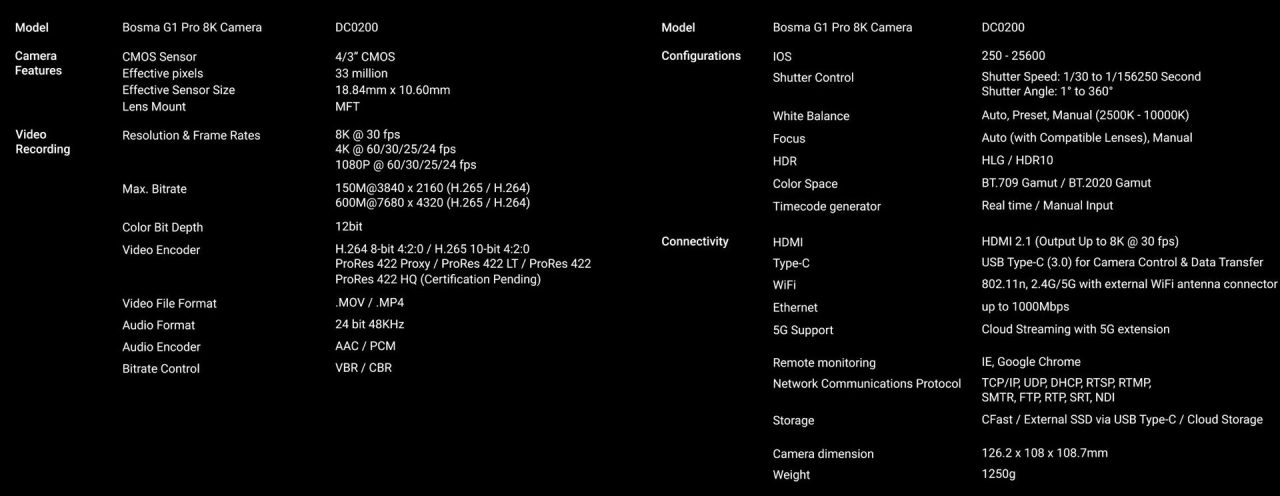Select the 'Configurations' section heading
The image size is (1280, 496).
[x=701, y=56]
